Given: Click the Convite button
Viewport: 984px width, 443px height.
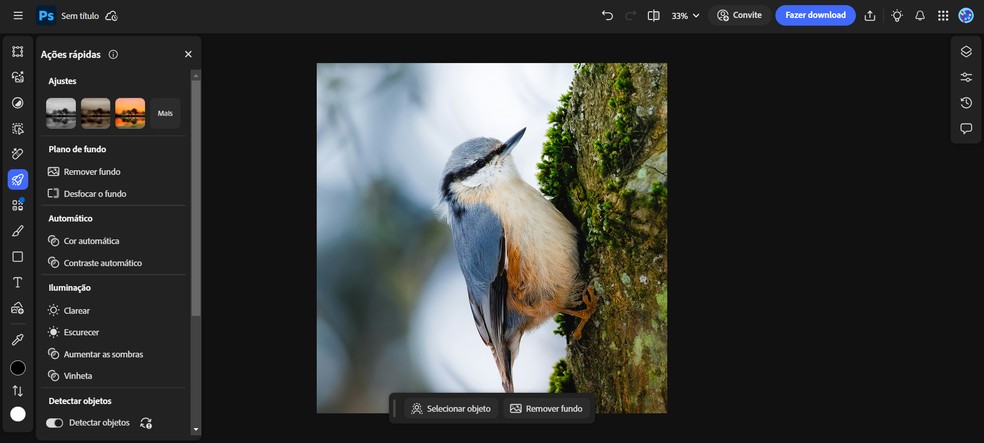Looking at the screenshot, I should point(739,16).
